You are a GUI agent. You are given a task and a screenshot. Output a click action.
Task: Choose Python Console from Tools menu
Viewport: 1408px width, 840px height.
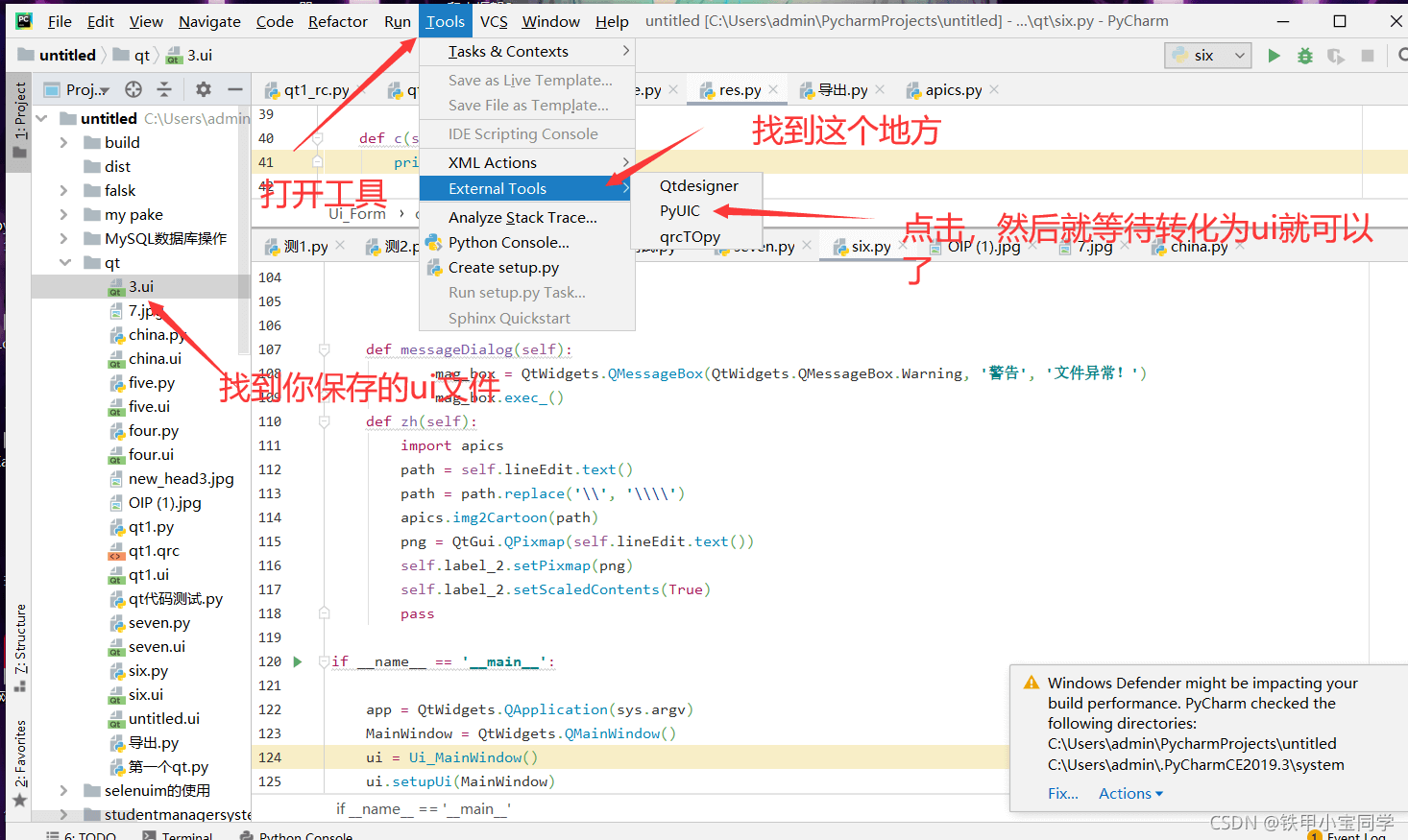[x=508, y=243]
